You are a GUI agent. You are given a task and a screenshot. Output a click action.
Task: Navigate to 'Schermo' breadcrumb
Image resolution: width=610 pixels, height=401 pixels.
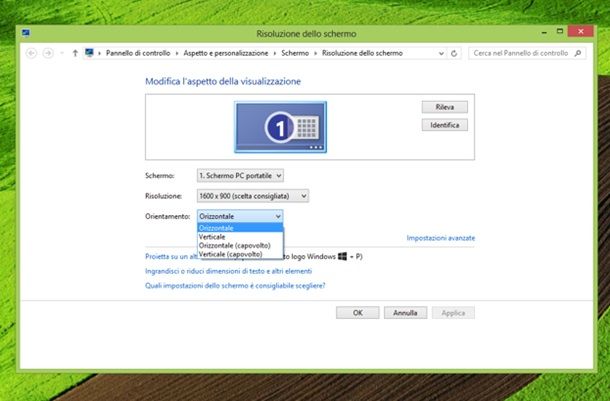click(x=295, y=53)
